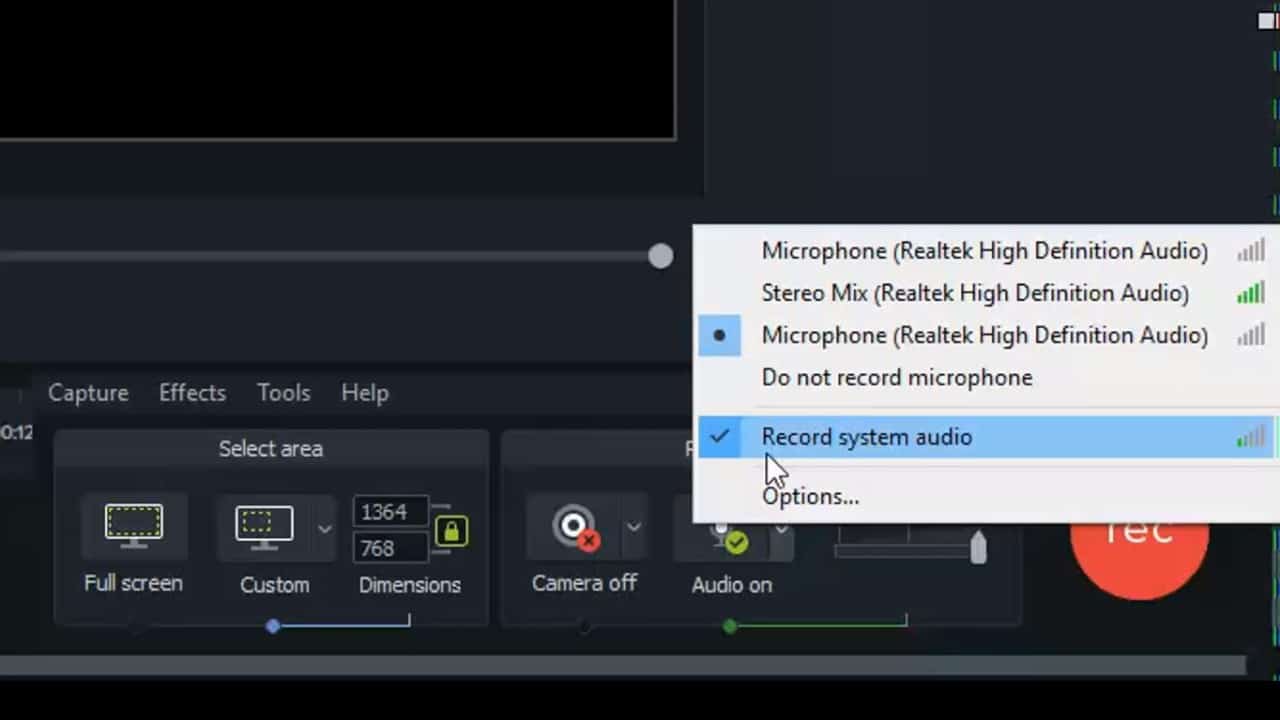The width and height of the screenshot is (1280, 720).
Task: Expand the camera selection dropdown
Action: pos(634,527)
